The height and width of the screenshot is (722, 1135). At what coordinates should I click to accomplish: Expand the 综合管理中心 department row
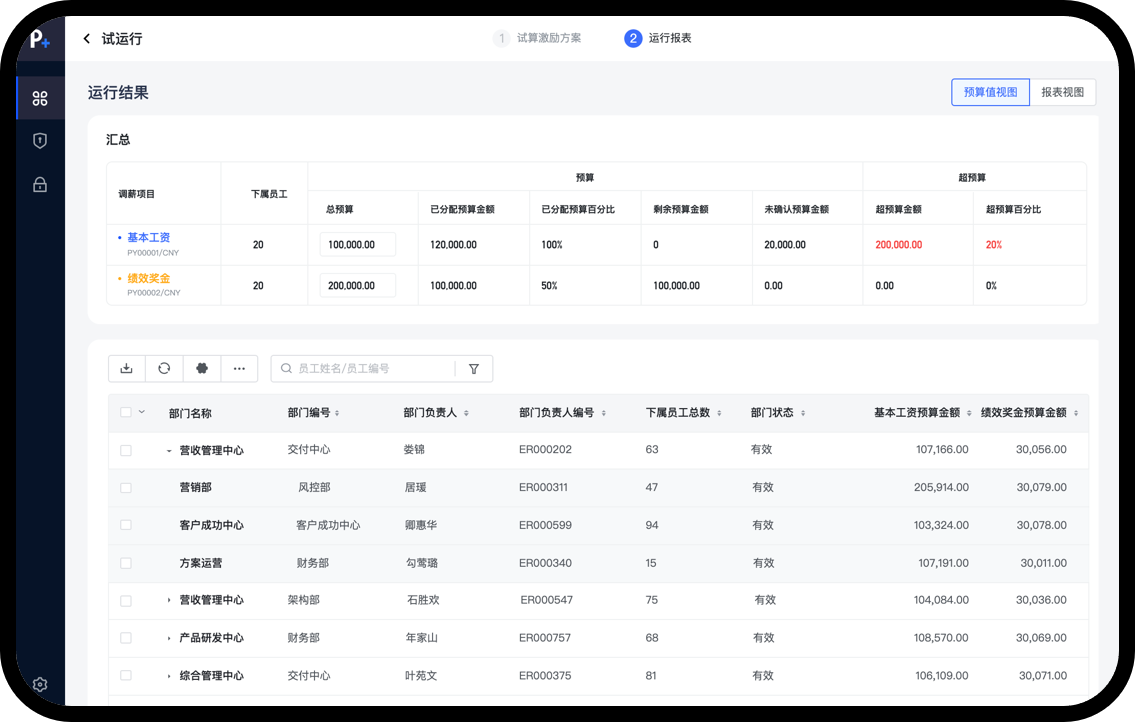pyautogui.click(x=169, y=676)
